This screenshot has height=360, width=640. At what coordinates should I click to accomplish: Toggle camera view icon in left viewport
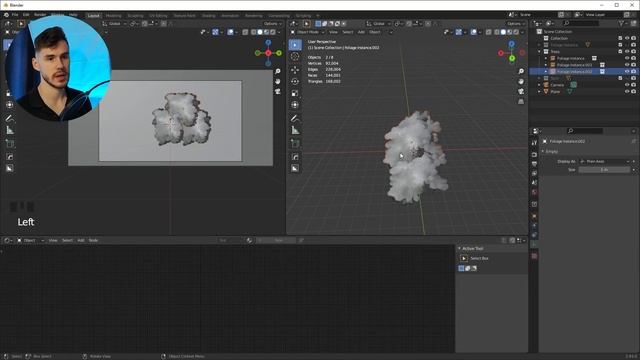278,91
